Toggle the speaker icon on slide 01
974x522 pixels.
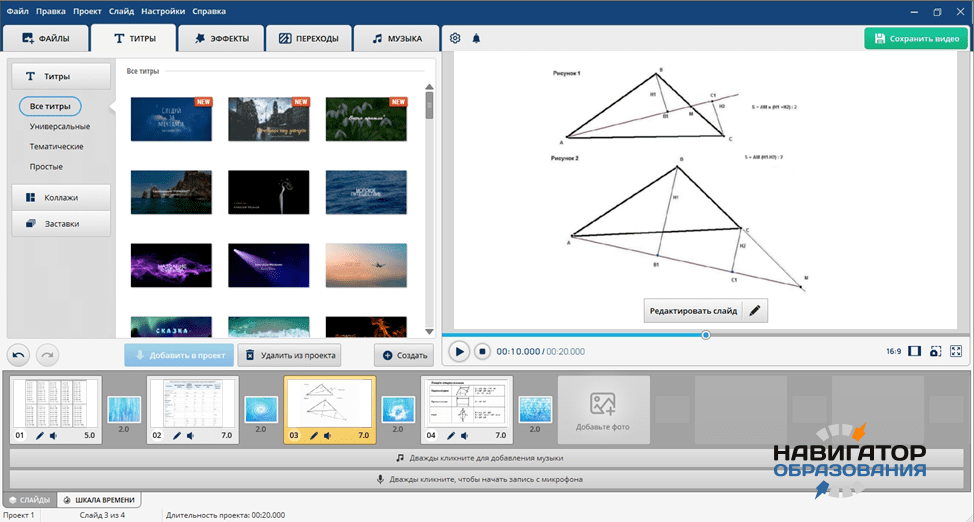click(x=52, y=436)
